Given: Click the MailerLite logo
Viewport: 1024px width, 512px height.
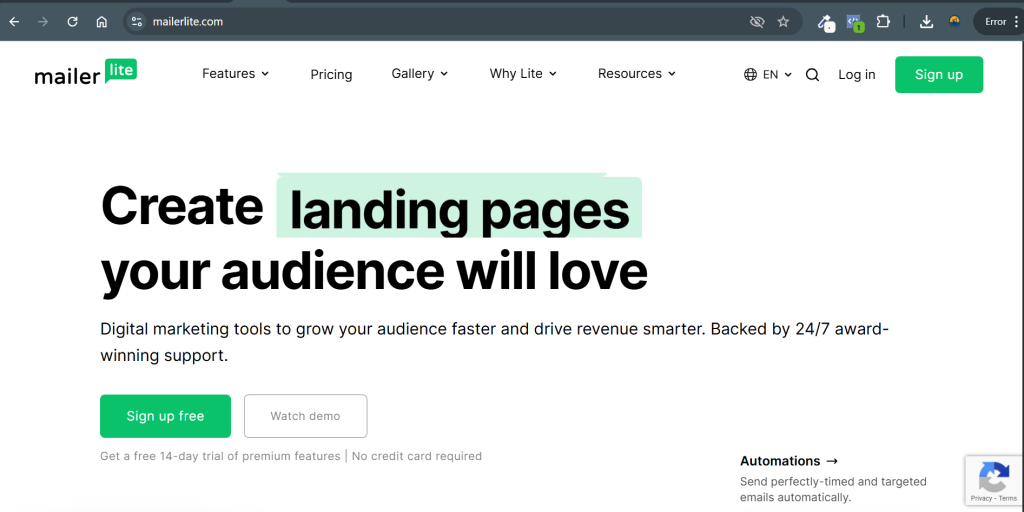Looking at the screenshot, I should pos(85,74).
